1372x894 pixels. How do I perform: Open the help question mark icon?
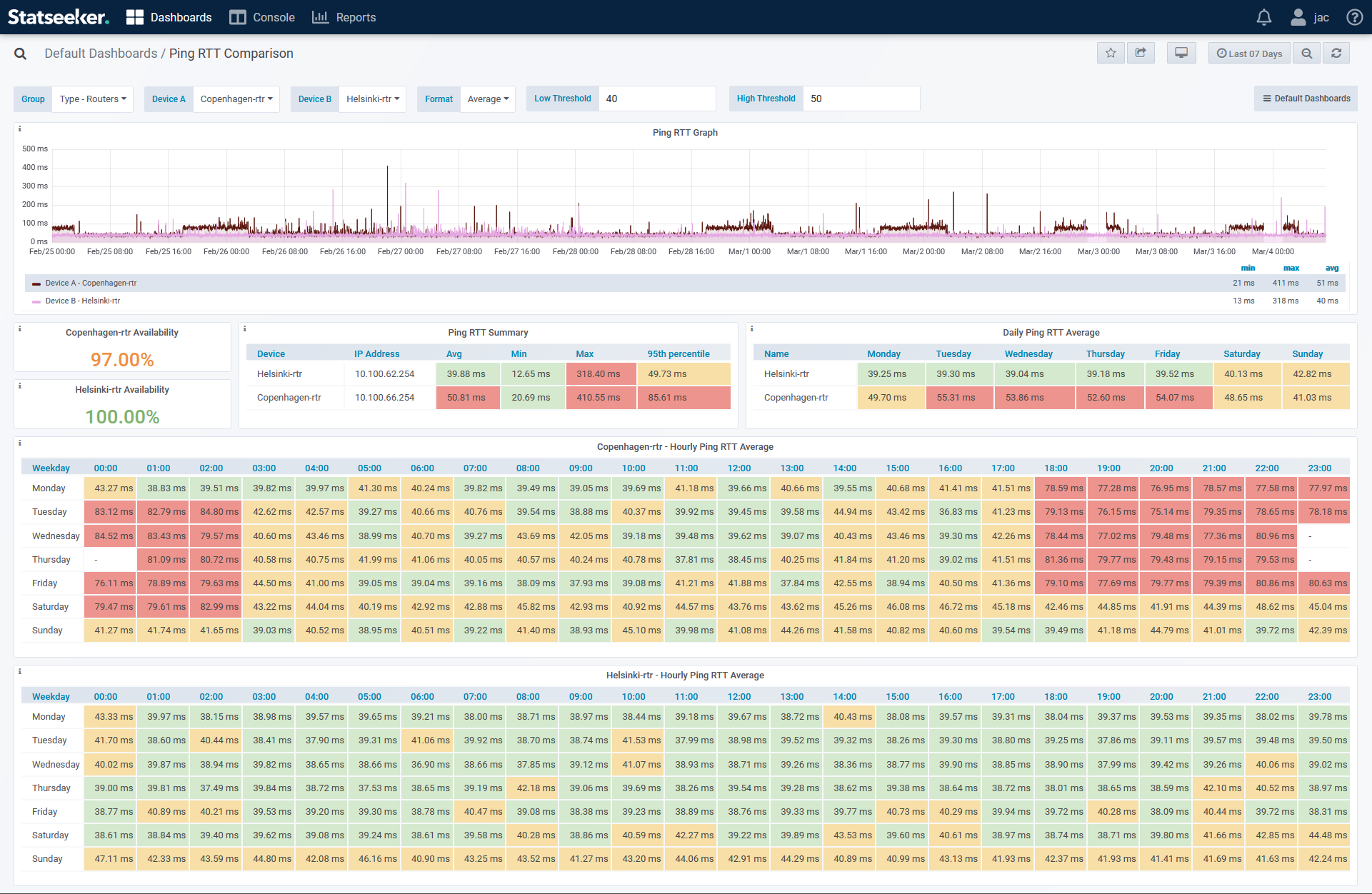tap(1355, 16)
